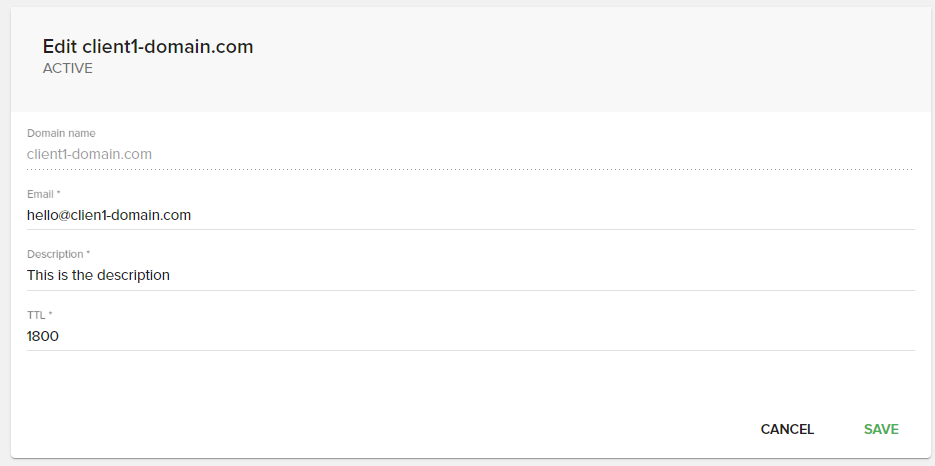Click the dotted underline under Domain name
This screenshot has width=935, height=466.
470,169
